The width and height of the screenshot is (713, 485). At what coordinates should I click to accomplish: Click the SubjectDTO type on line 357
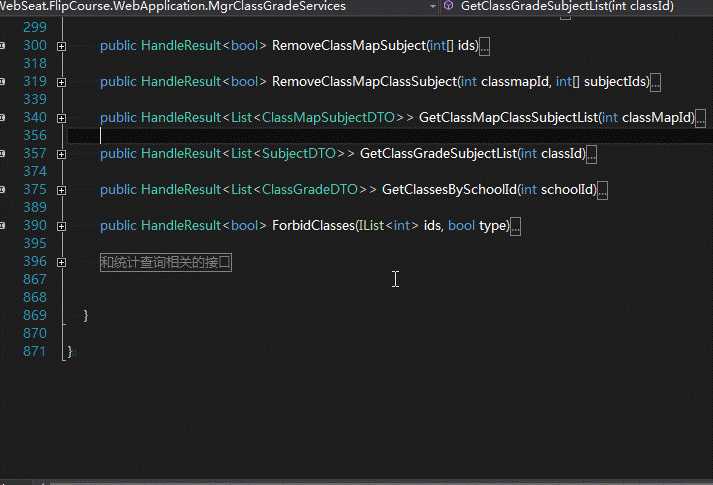coord(299,153)
